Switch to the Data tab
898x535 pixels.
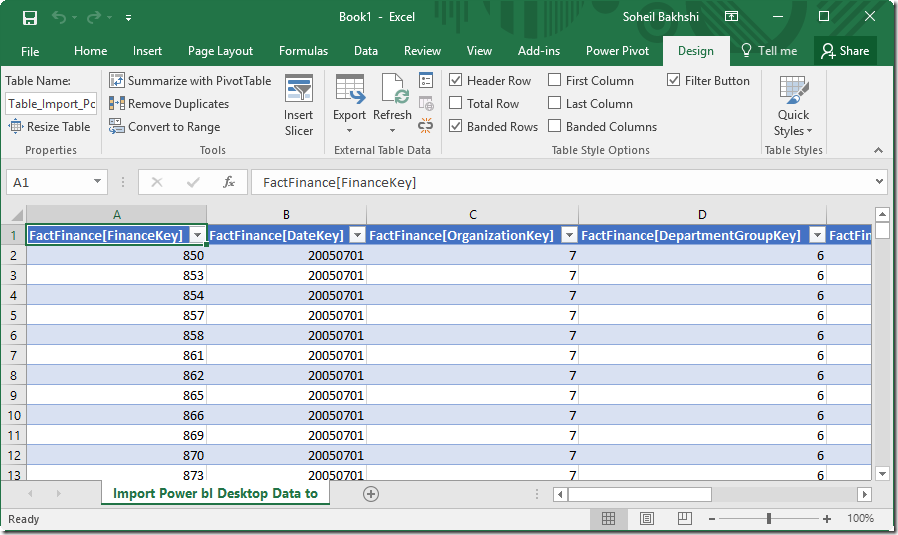(366, 51)
